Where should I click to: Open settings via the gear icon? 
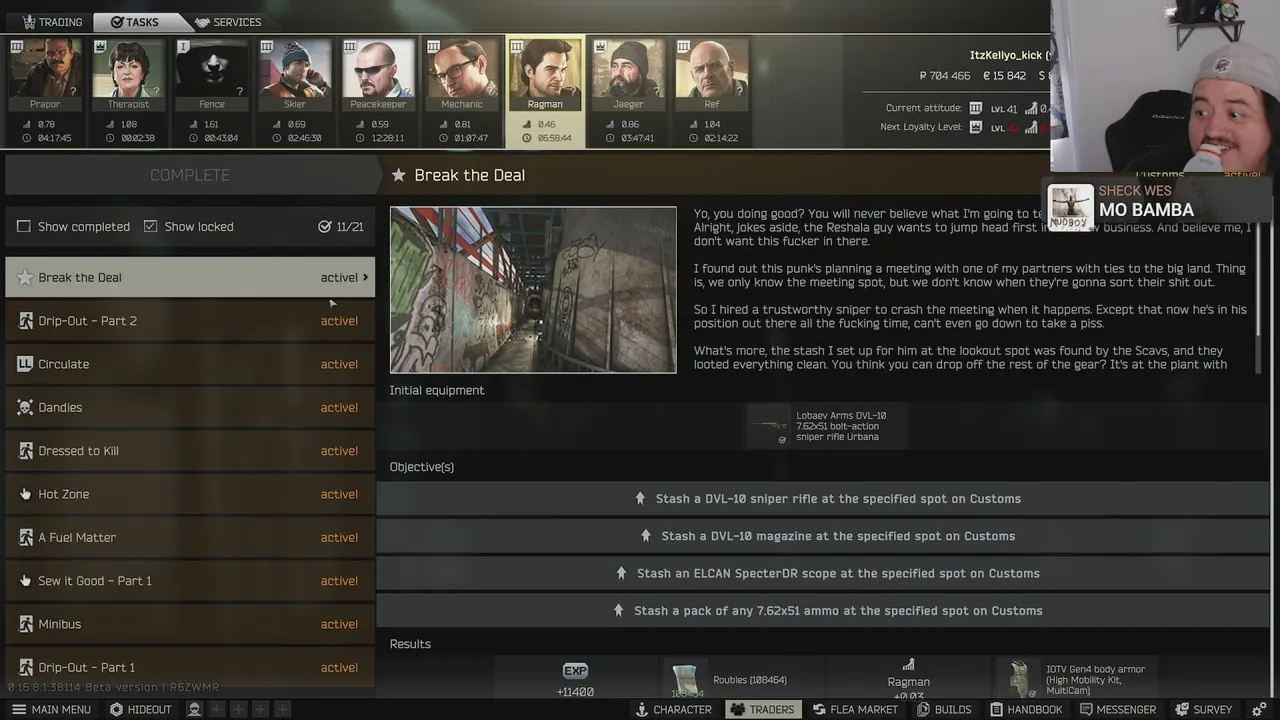coord(1260,709)
